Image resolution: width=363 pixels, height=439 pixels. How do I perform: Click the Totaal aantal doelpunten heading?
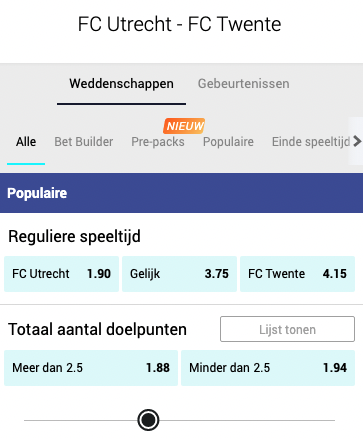coord(97,329)
